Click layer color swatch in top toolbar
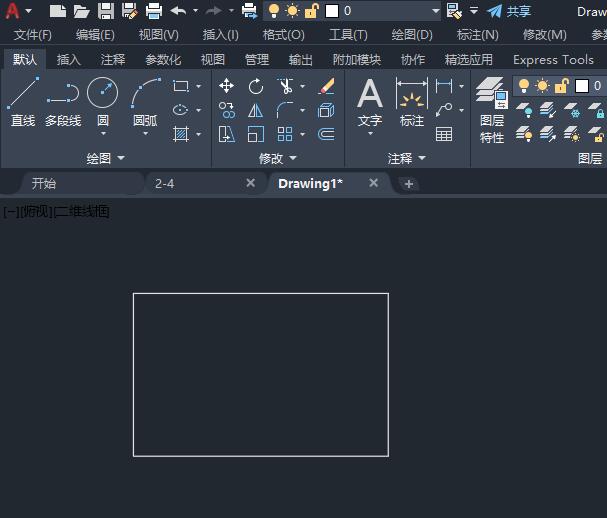This screenshot has height=518, width=607. pos(332,11)
